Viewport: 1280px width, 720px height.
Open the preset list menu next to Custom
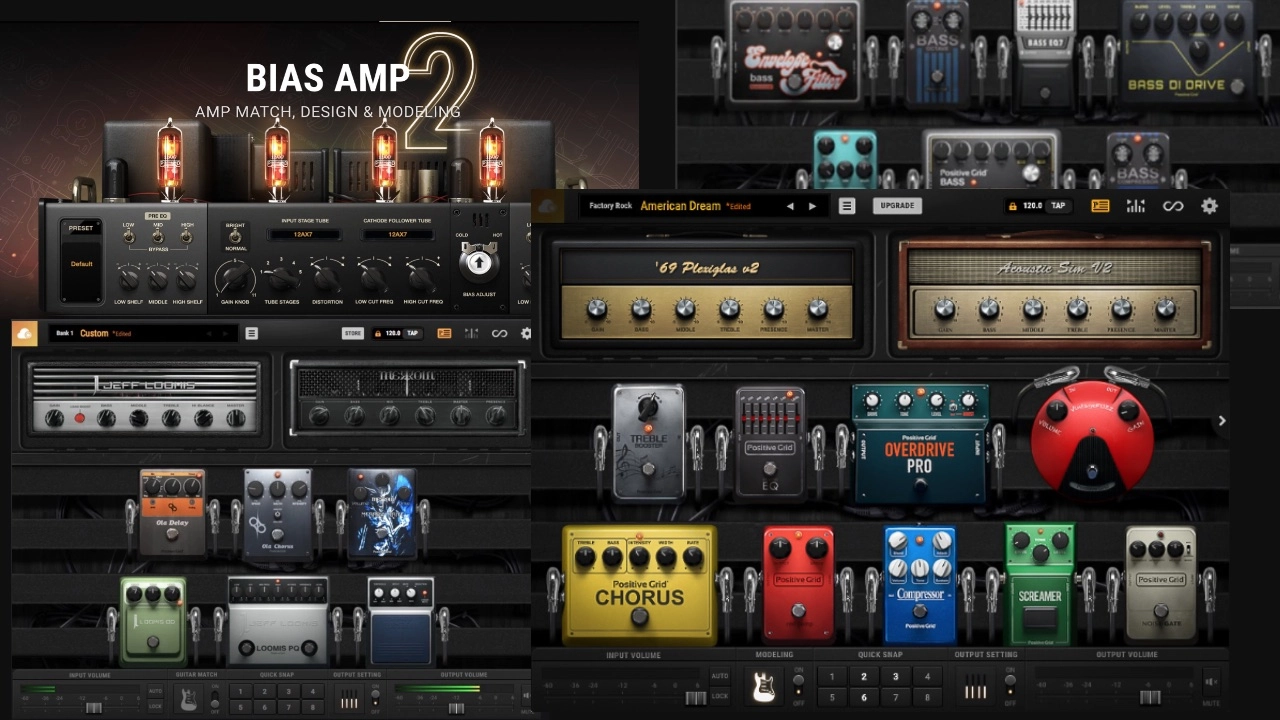[251, 333]
